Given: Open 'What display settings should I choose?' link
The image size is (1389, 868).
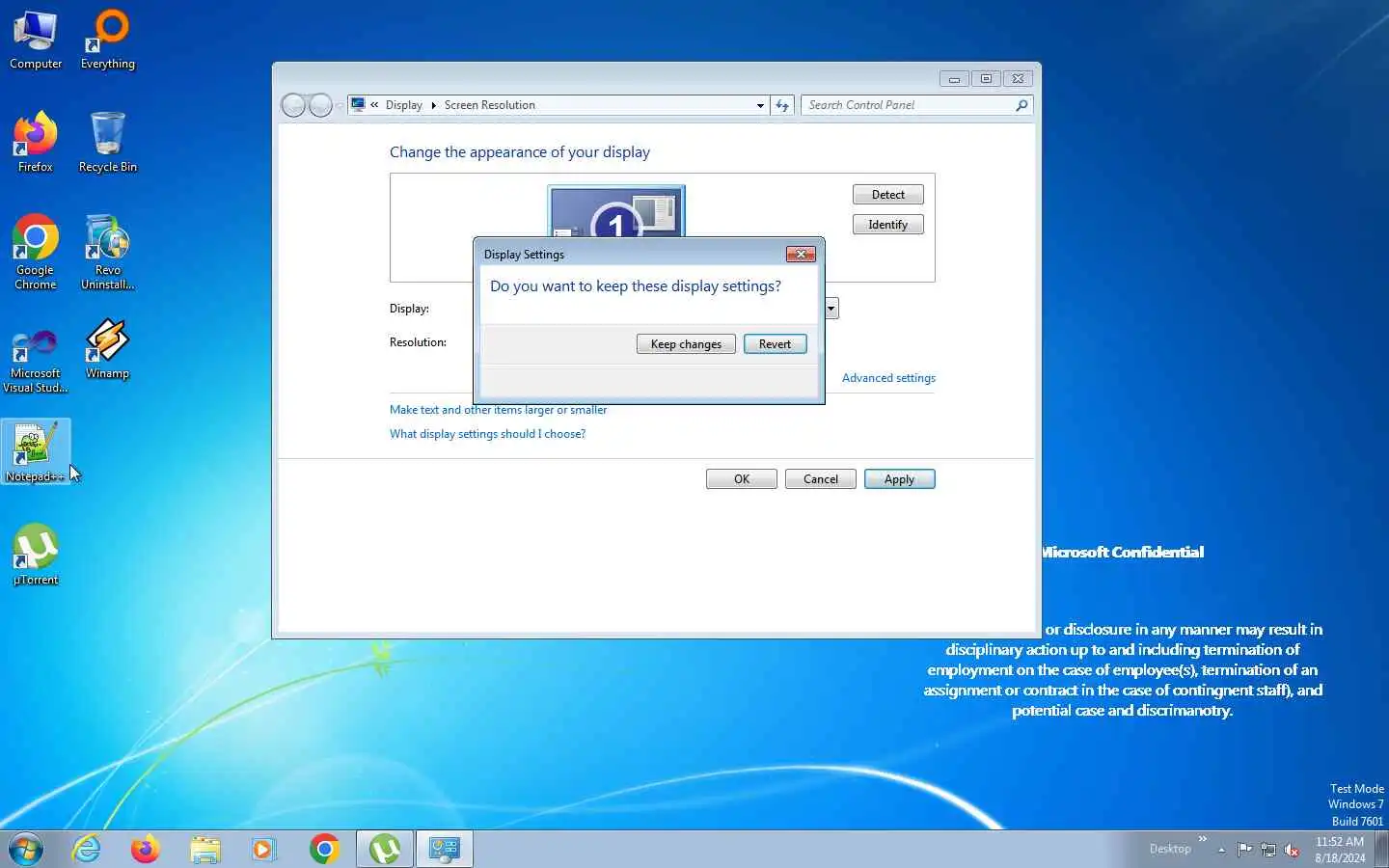Looking at the screenshot, I should (x=487, y=434).
